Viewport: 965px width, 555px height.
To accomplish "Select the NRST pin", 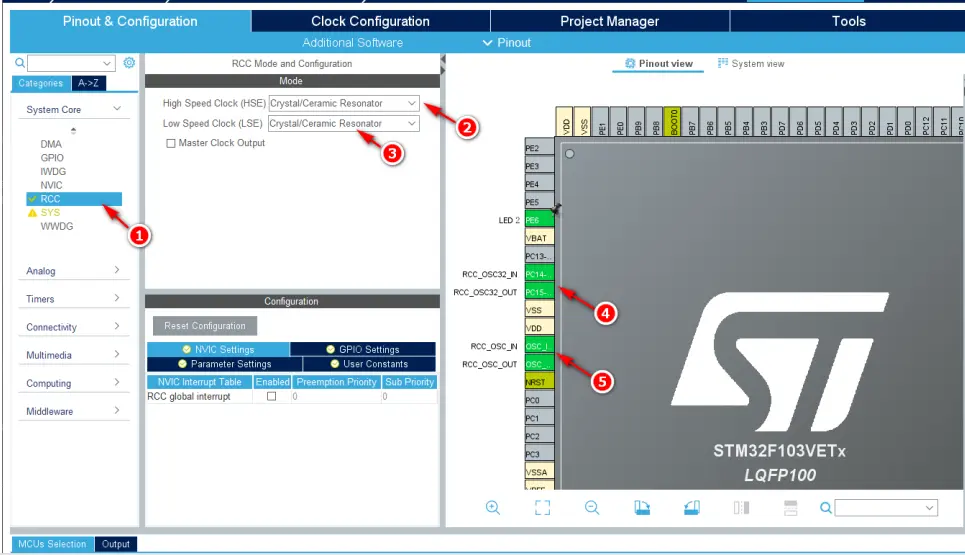I will point(539,382).
